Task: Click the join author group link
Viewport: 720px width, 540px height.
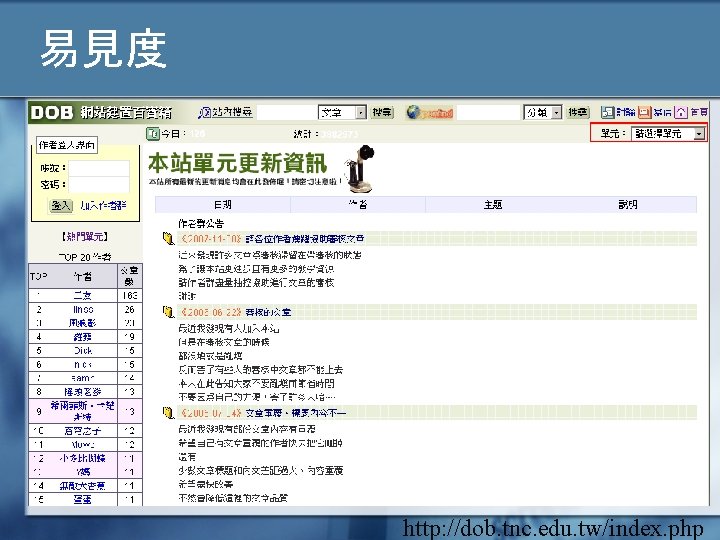Action: [x=103, y=205]
